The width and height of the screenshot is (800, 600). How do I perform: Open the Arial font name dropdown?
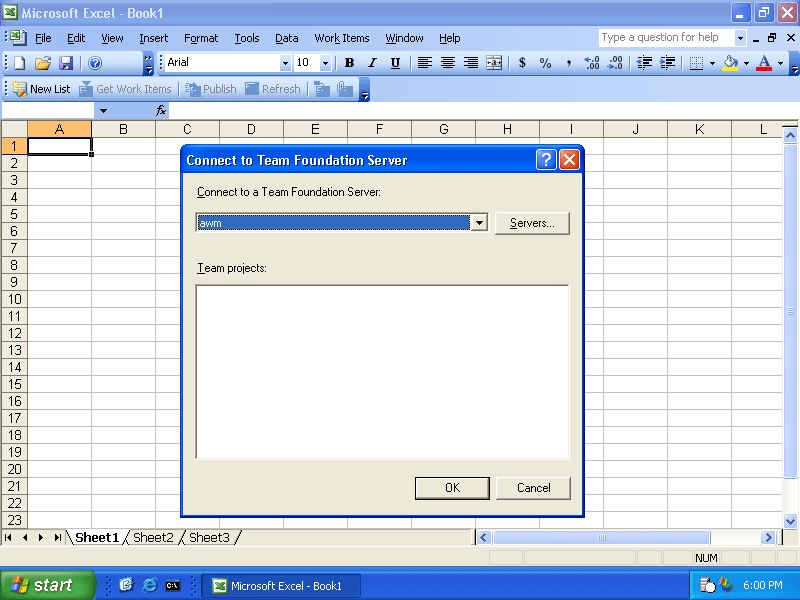[285, 63]
